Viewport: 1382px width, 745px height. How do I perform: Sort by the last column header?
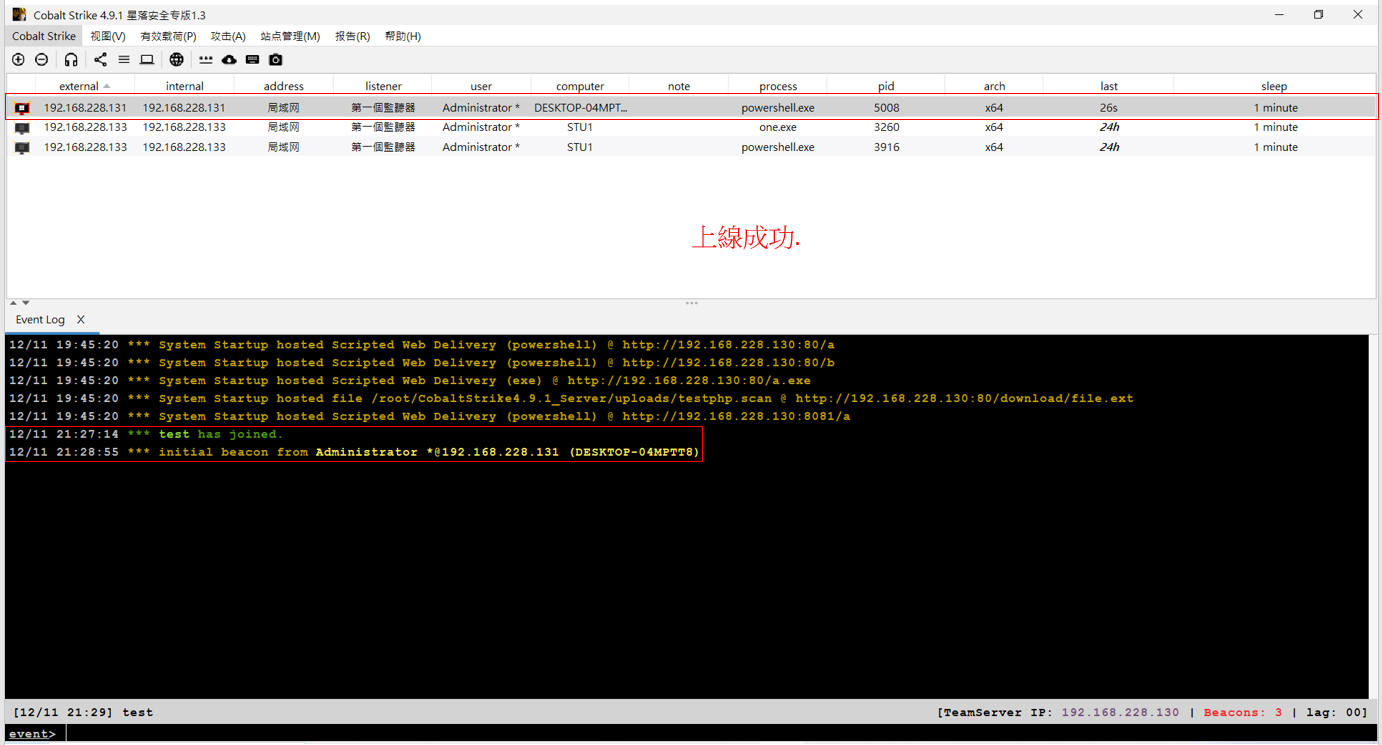point(1109,87)
